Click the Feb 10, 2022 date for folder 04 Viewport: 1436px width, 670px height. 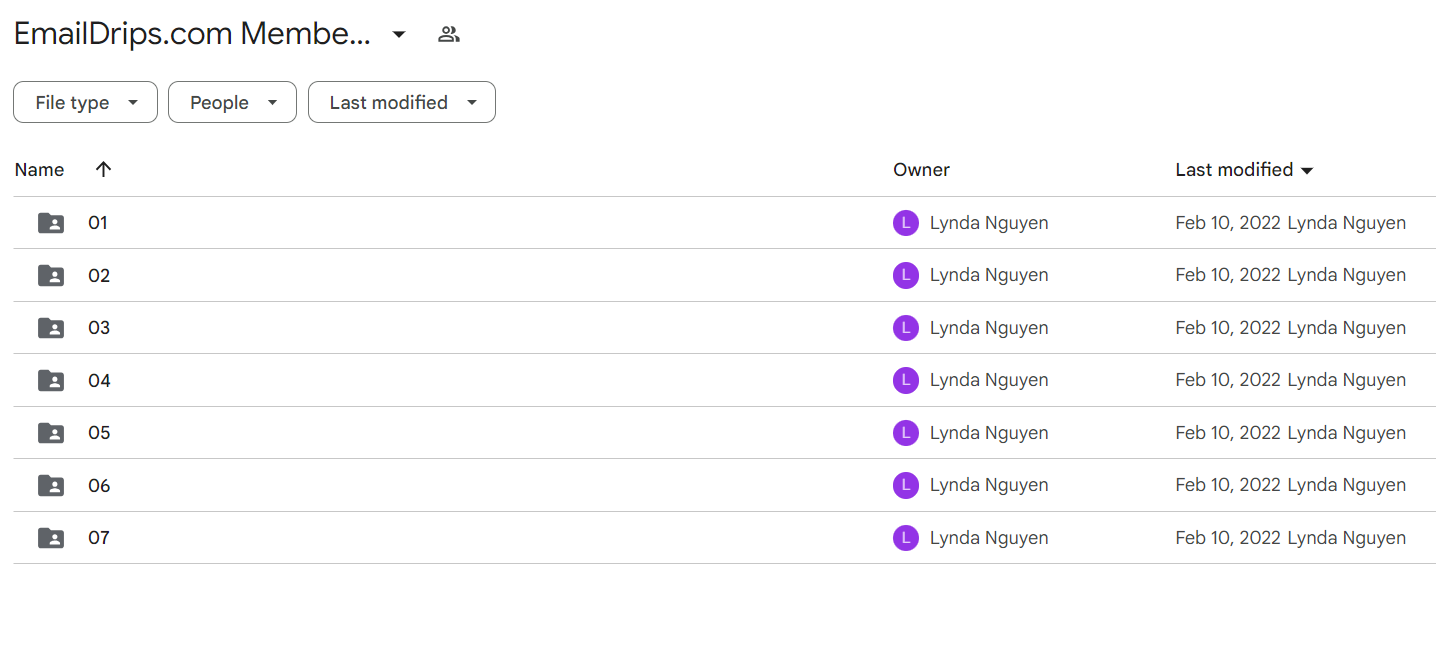[1228, 380]
